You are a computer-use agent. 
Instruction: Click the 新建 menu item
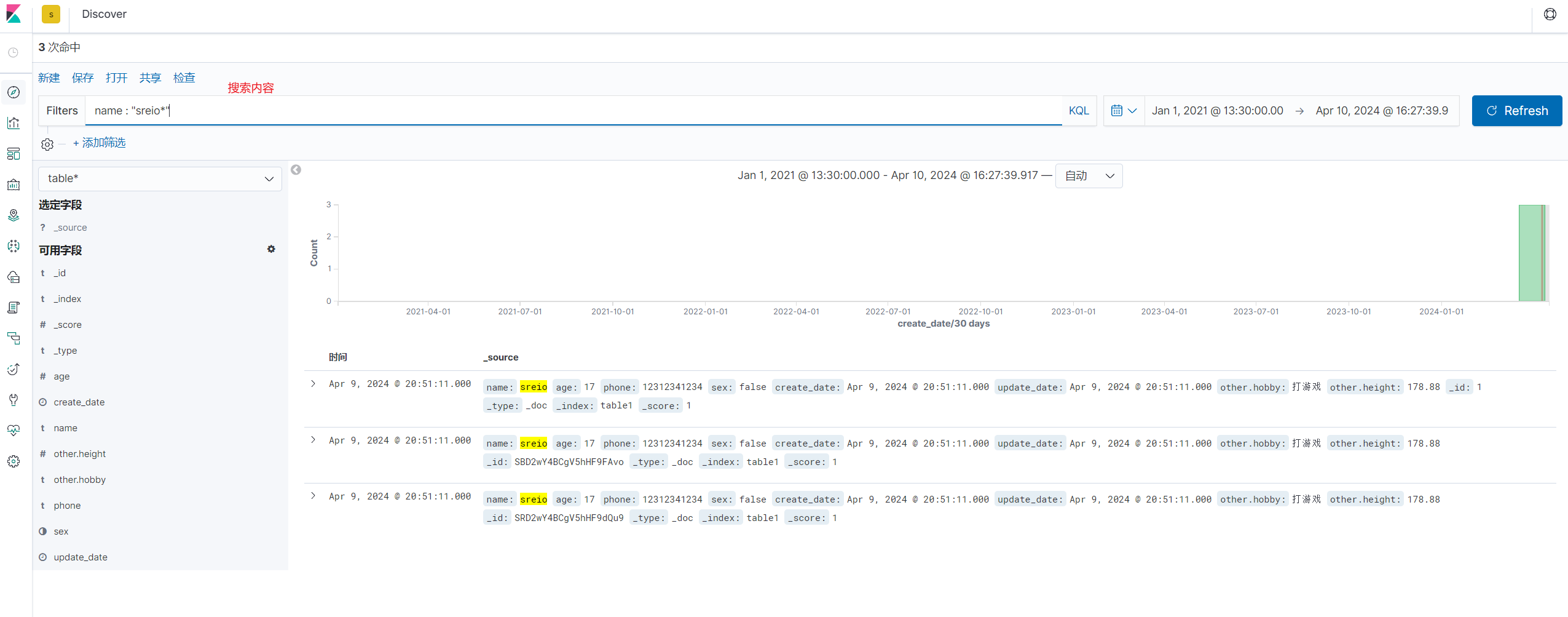pyautogui.click(x=49, y=78)
